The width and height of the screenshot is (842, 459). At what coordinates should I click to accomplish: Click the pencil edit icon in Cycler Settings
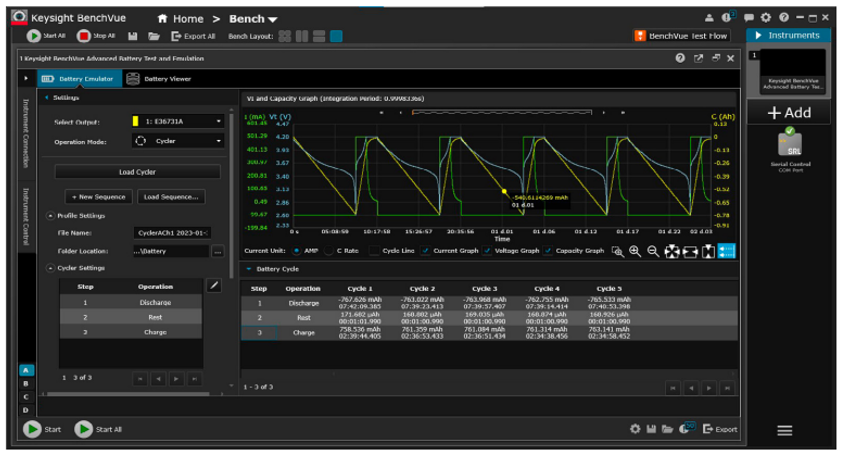point(213,286)
